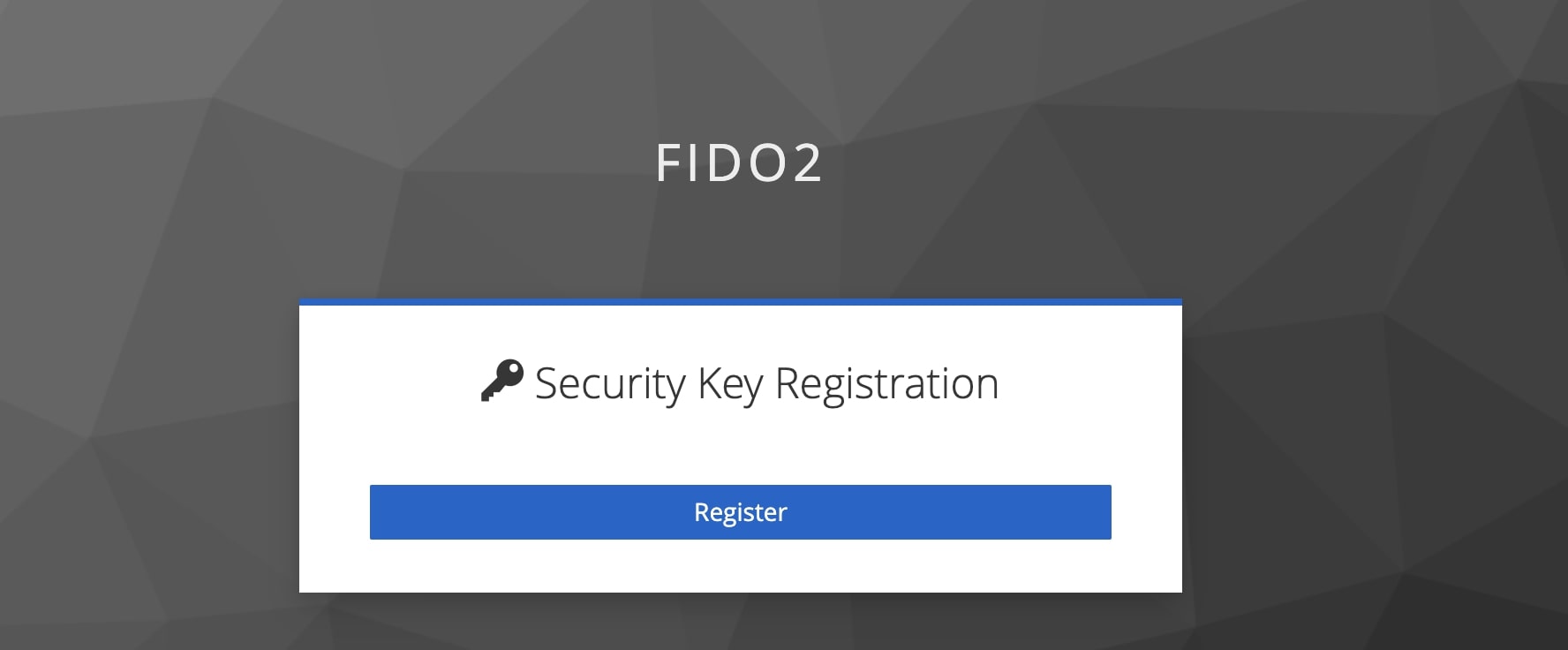Click the blue stripe atop the white card

(x=740, y=302)
